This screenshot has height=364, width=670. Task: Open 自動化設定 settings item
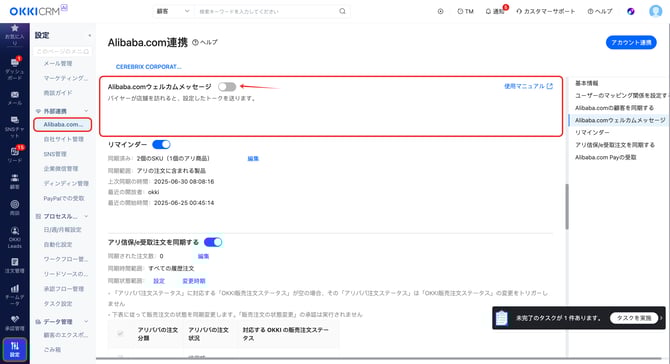58,244
